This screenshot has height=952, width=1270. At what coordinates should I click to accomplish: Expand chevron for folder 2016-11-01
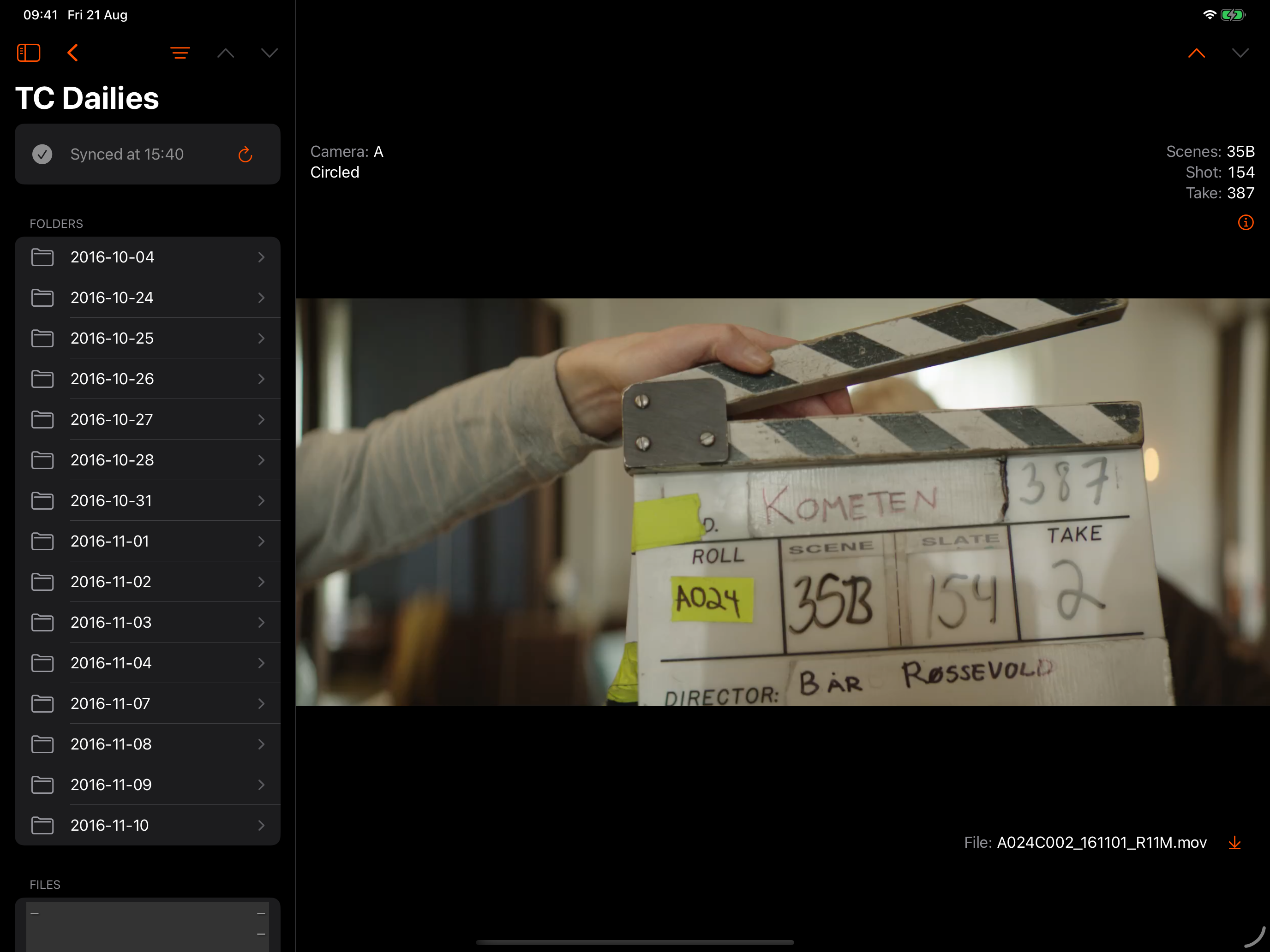point(261,541)
